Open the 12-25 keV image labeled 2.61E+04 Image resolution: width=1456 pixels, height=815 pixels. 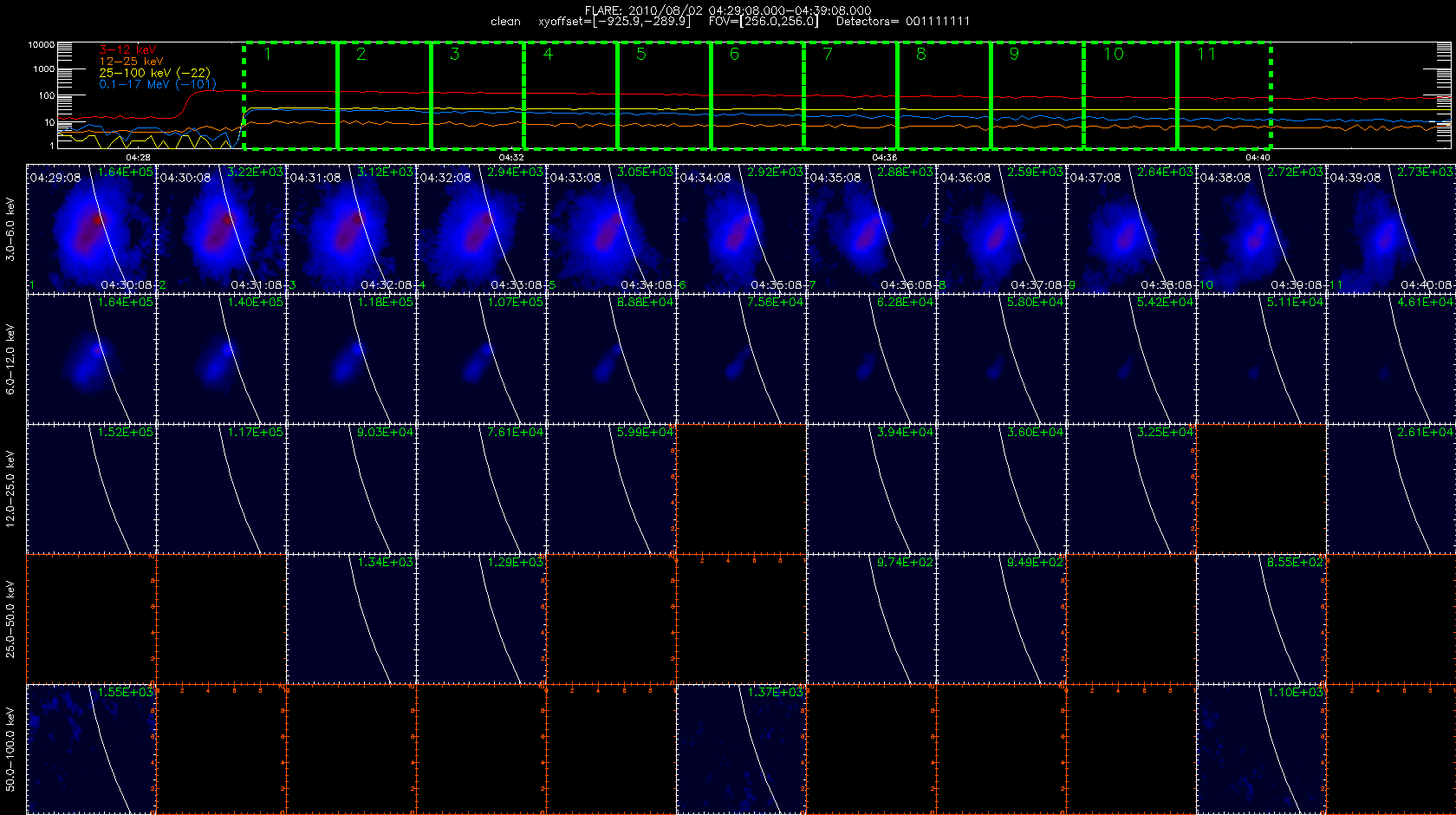coord(1391,489)
